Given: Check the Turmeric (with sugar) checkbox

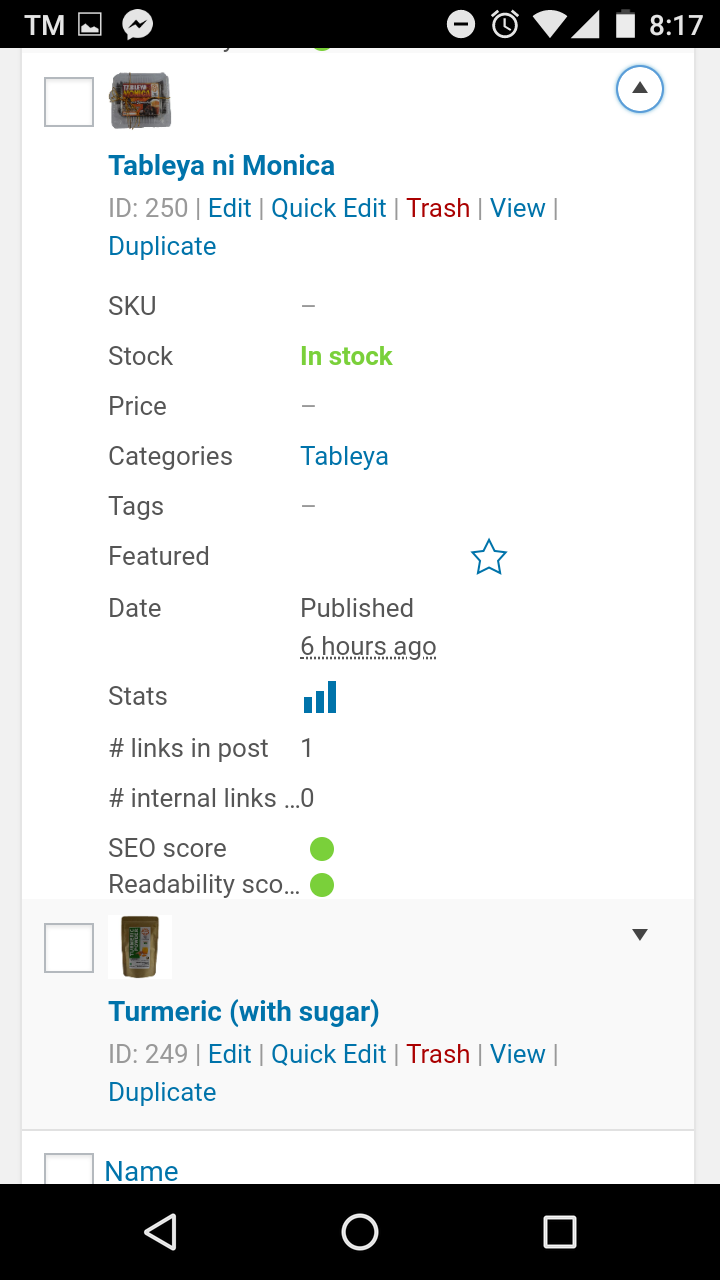Looking at the screenshot, I should point(69,948).
